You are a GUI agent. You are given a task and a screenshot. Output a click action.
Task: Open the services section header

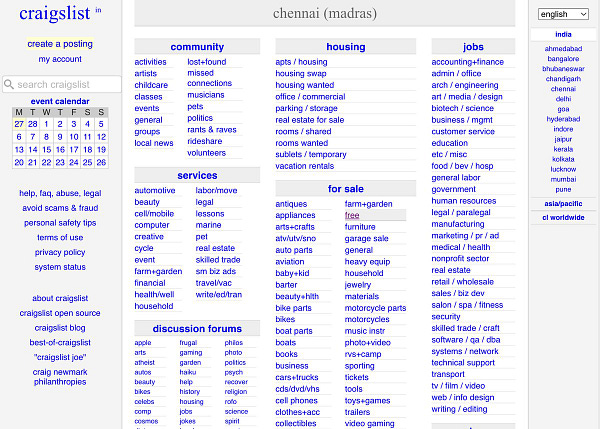197,175
